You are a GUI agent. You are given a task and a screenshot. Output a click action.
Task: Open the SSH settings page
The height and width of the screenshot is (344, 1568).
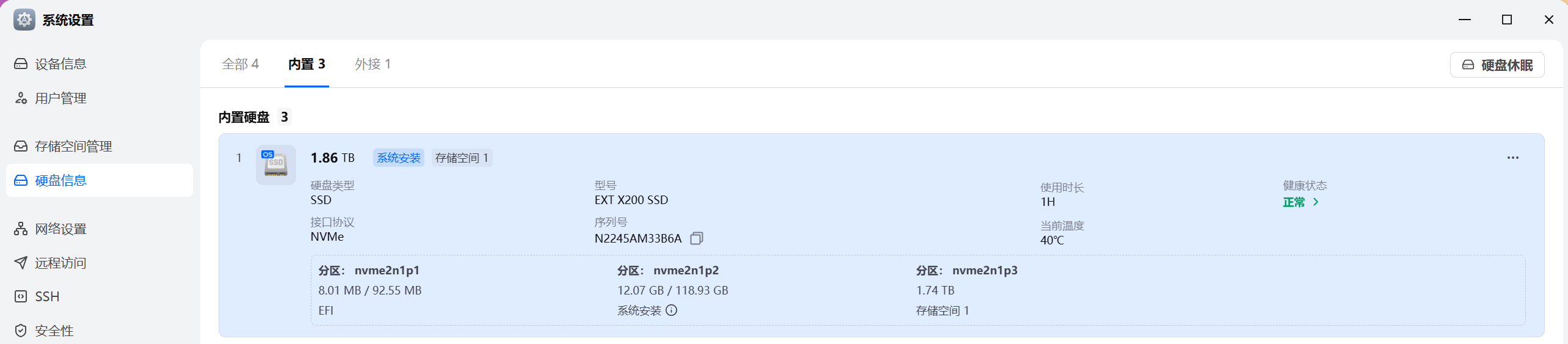(47, 297)
